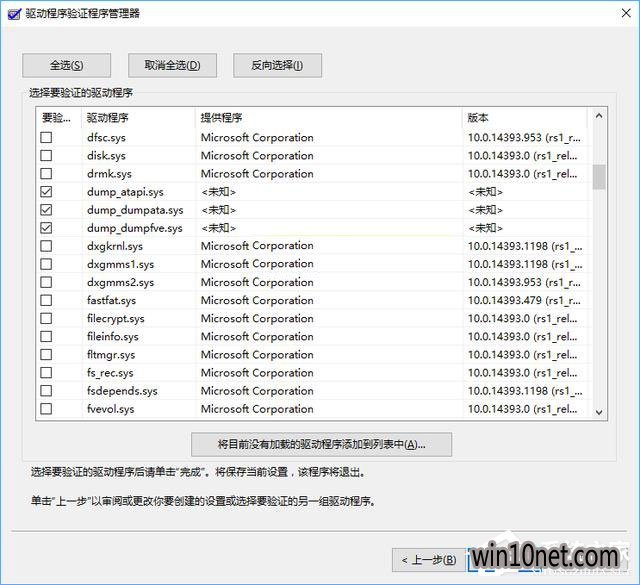Viewport: 640px width, 585px height.
Task: Add unloaded drivers to the list button
Action: point(321,443)
